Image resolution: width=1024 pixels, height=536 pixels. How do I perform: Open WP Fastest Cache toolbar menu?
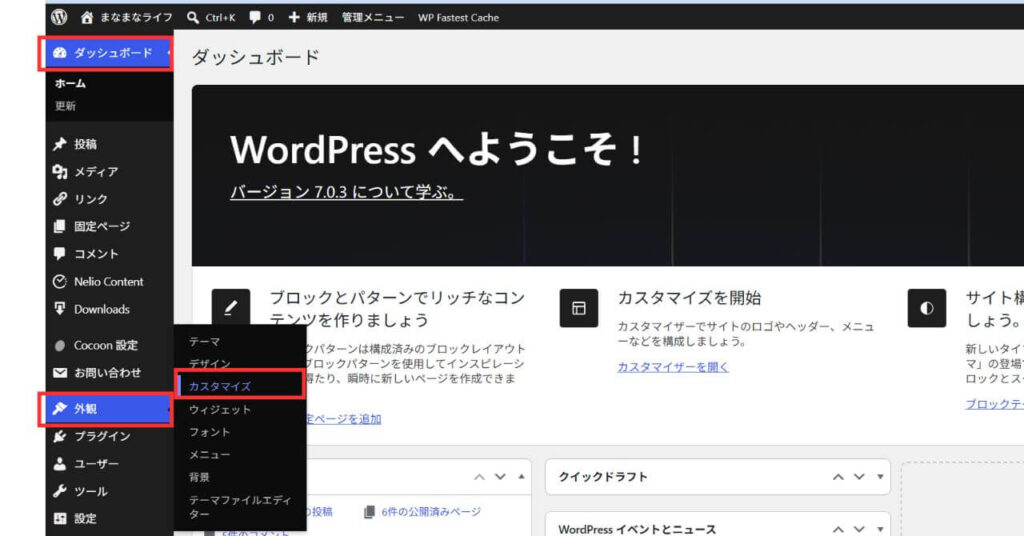(458, 18)
